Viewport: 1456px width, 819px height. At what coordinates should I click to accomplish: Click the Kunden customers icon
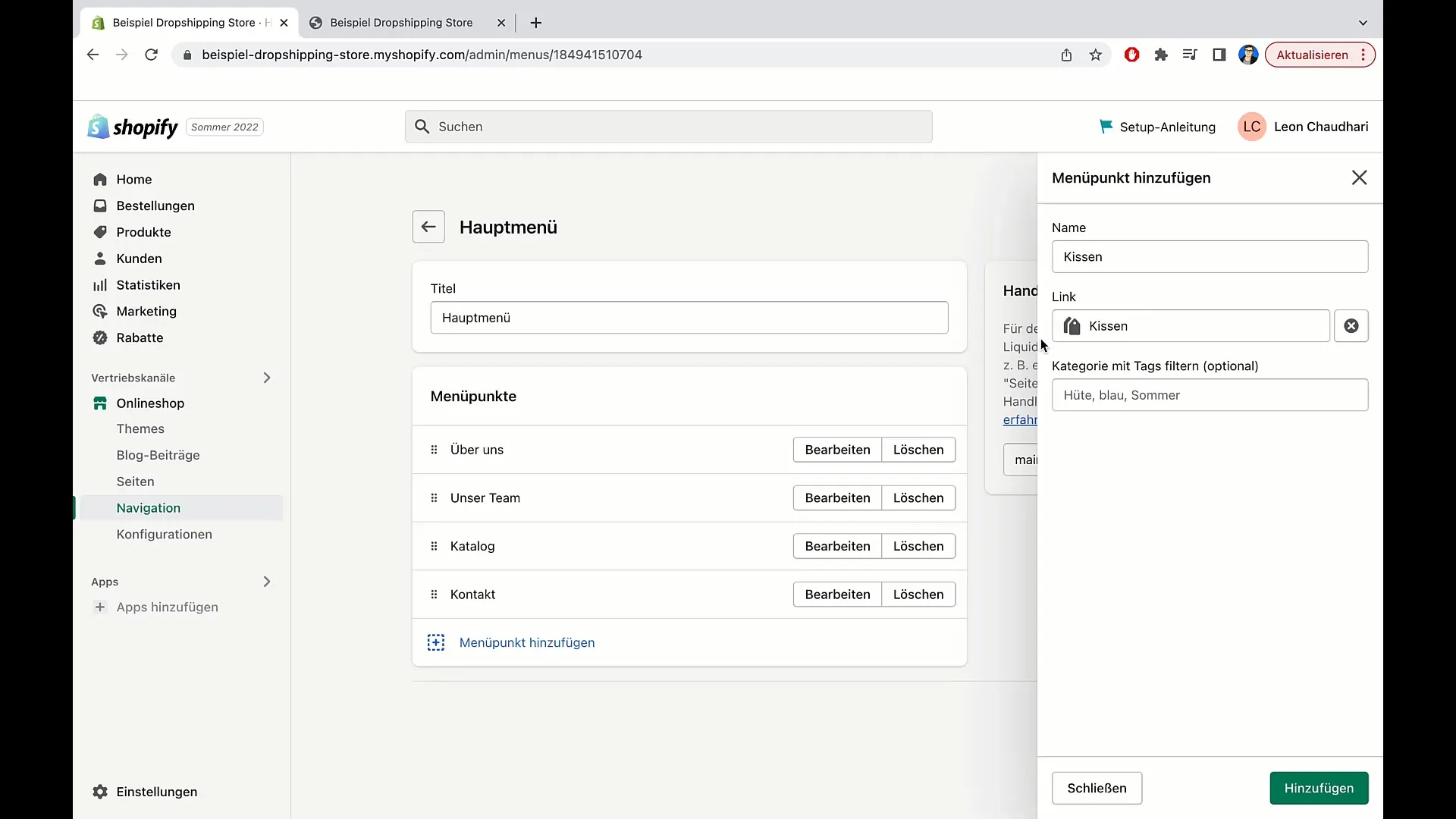click(x=99, y=258)
